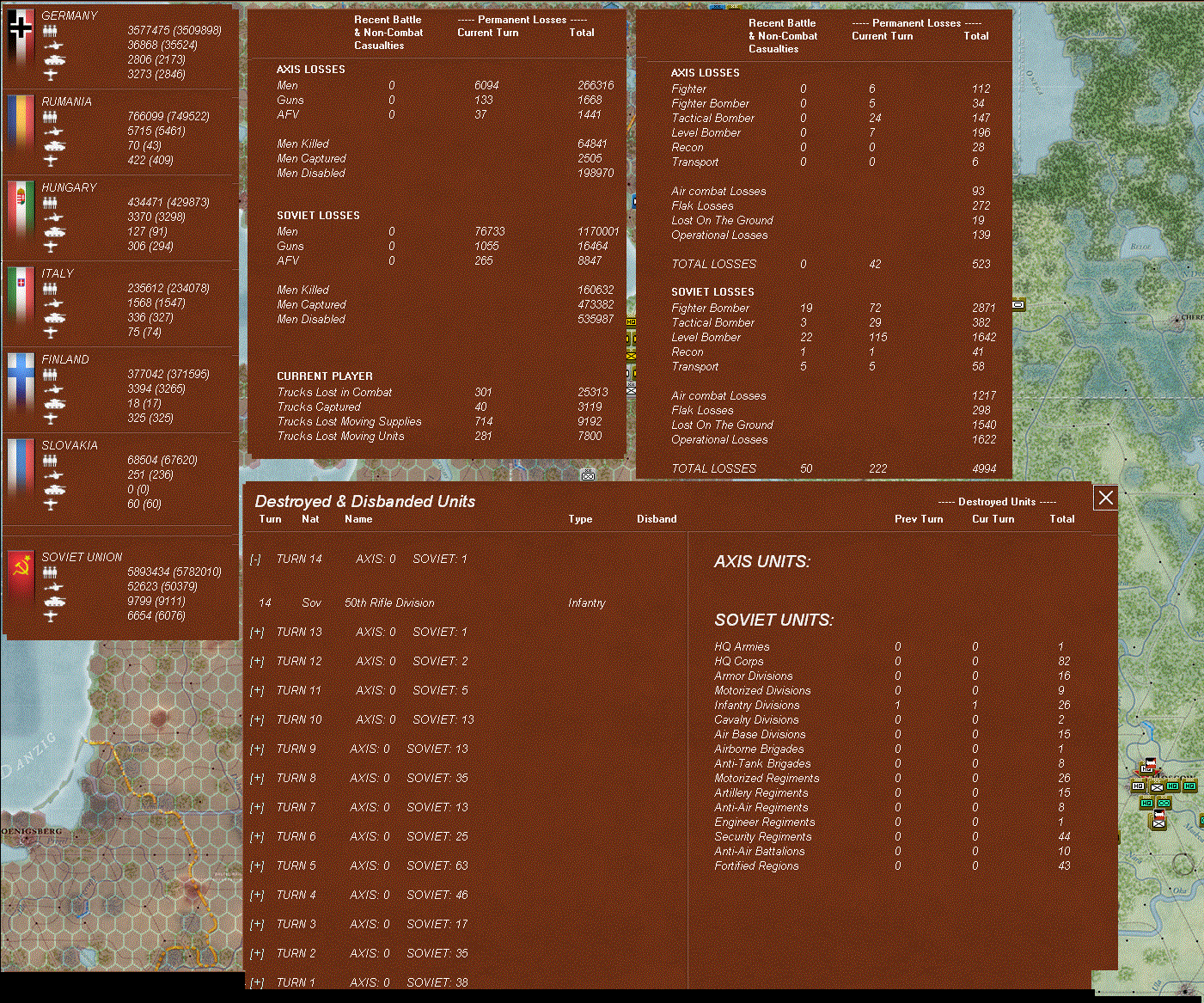
Task: Expand the TURN 4 entry
Action: [256, 896]
